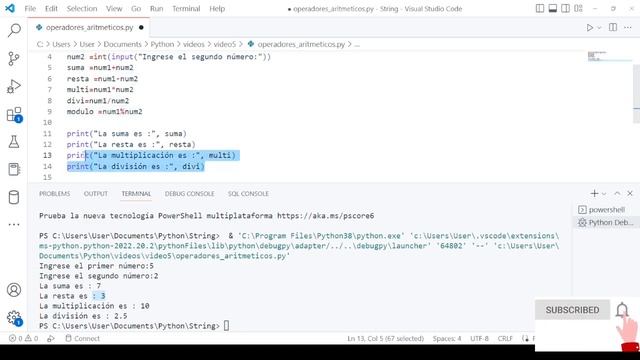
Task: Open the Testing flask view
Action: [x=14, y=142]
